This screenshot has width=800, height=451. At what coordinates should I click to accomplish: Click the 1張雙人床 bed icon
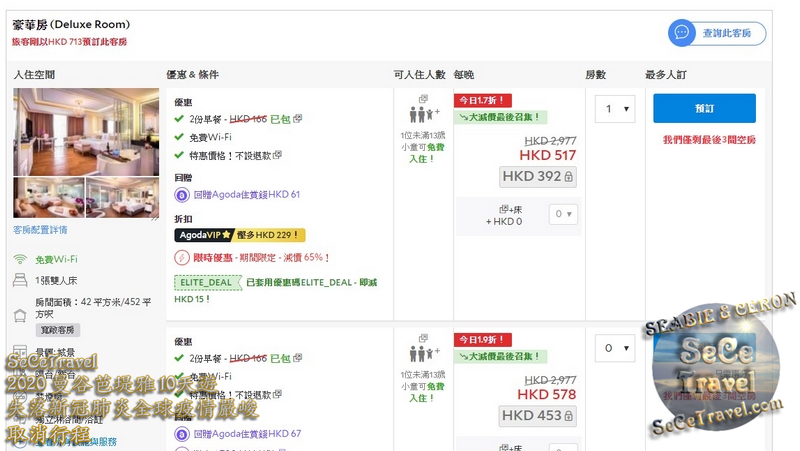click(x=20, y=280)
